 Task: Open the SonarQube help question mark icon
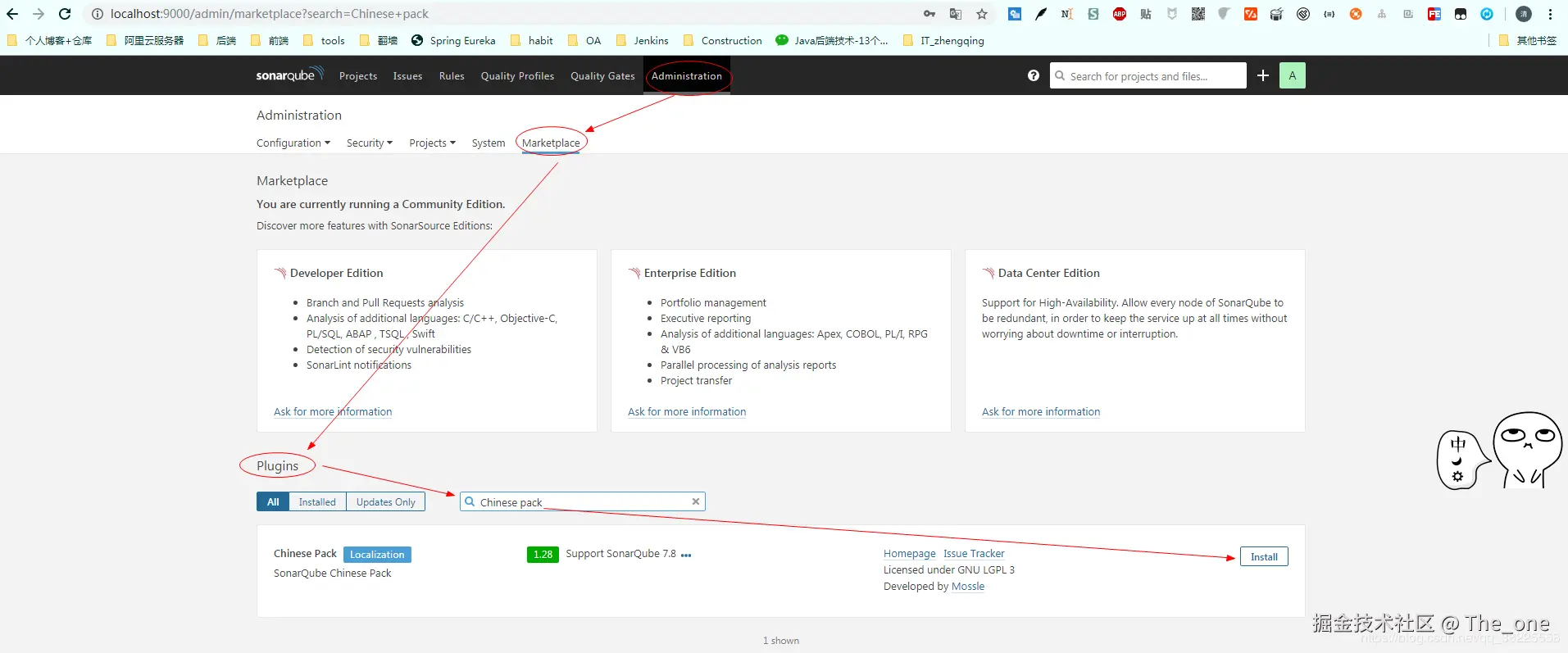pyautogui.click(x=1034, y=75)
